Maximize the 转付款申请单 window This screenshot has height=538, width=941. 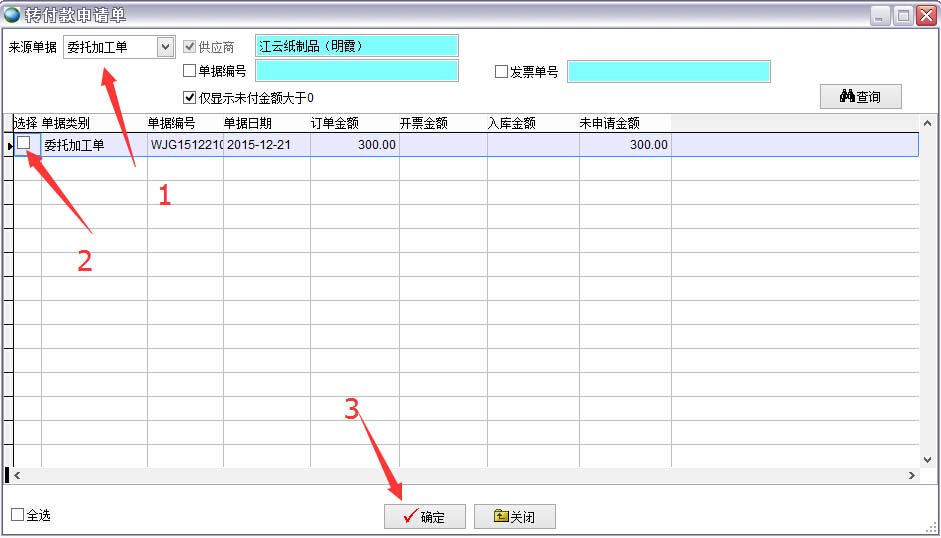point(903,15)
